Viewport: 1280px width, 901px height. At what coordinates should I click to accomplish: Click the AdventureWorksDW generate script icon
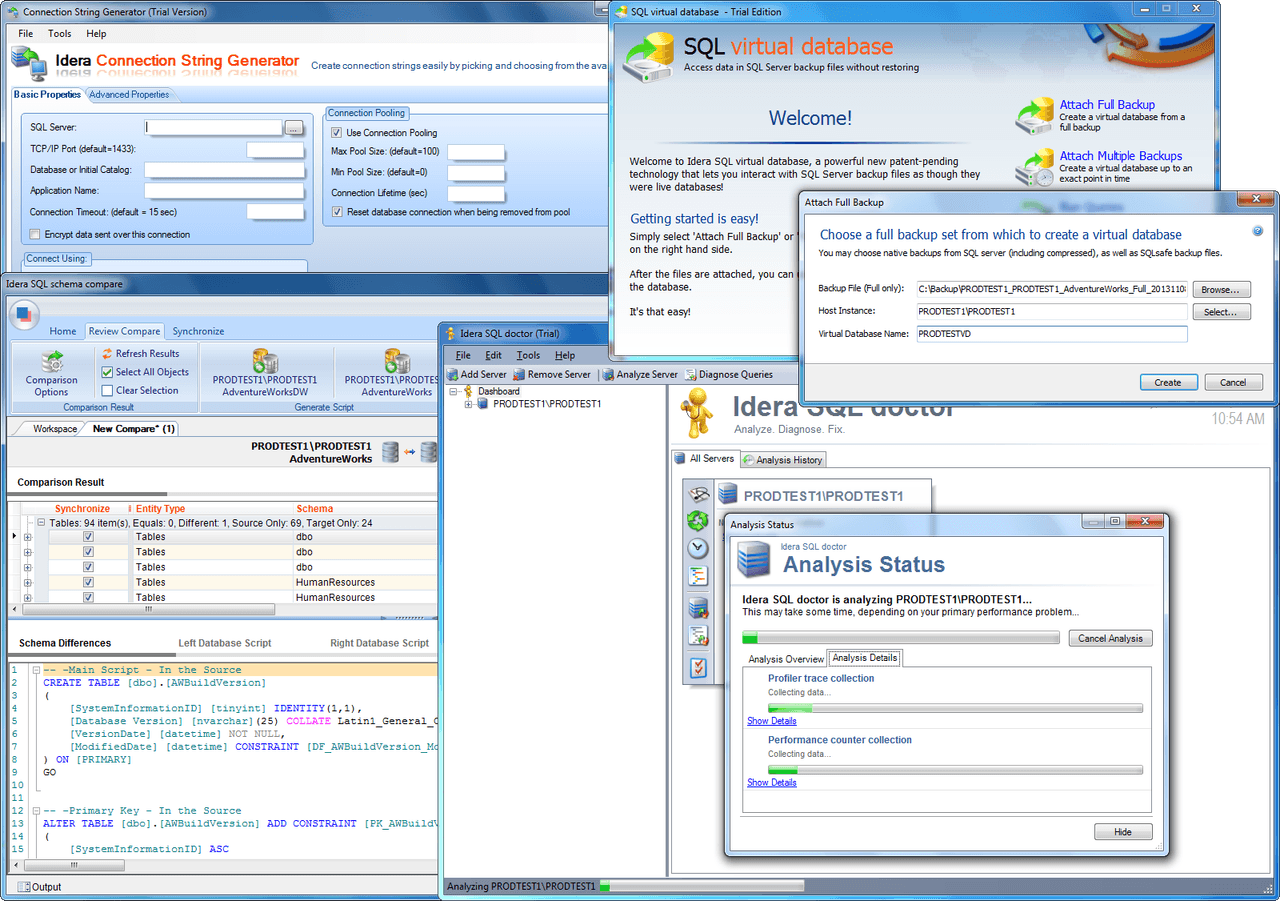pyautogui.click(x=265, y=361)
